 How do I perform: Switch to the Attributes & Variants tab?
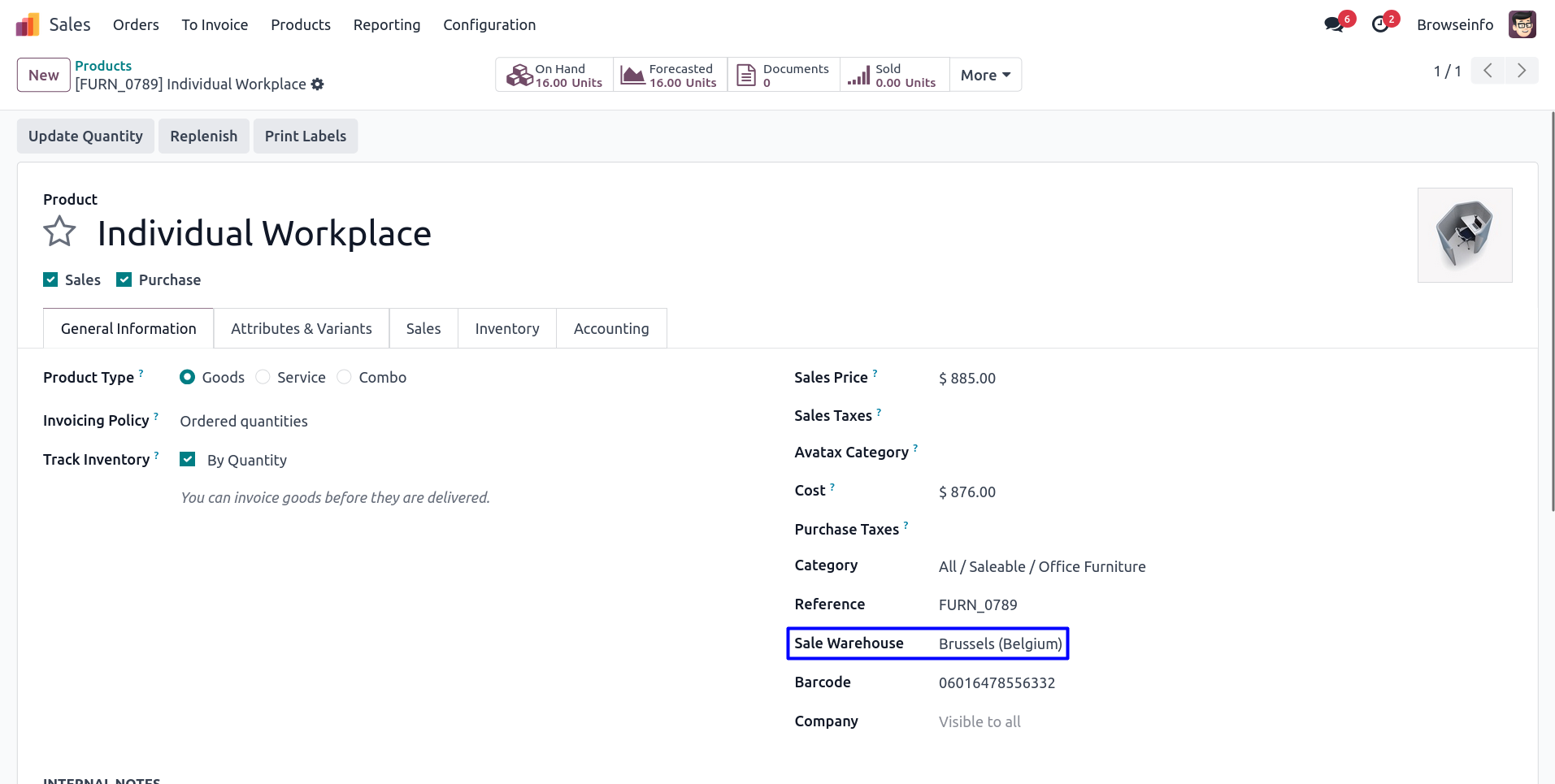click(x=301, y=328)
